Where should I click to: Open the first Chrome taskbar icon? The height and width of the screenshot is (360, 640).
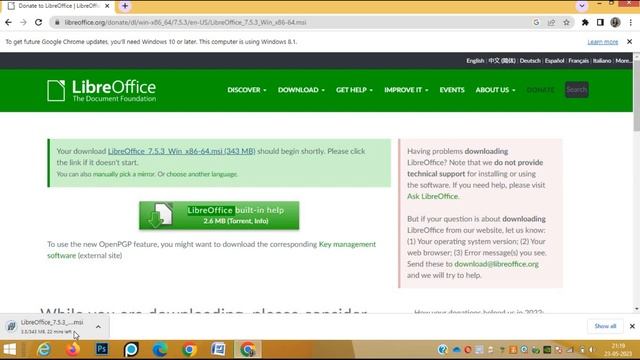pyautogui.click(x=189, y=349)
